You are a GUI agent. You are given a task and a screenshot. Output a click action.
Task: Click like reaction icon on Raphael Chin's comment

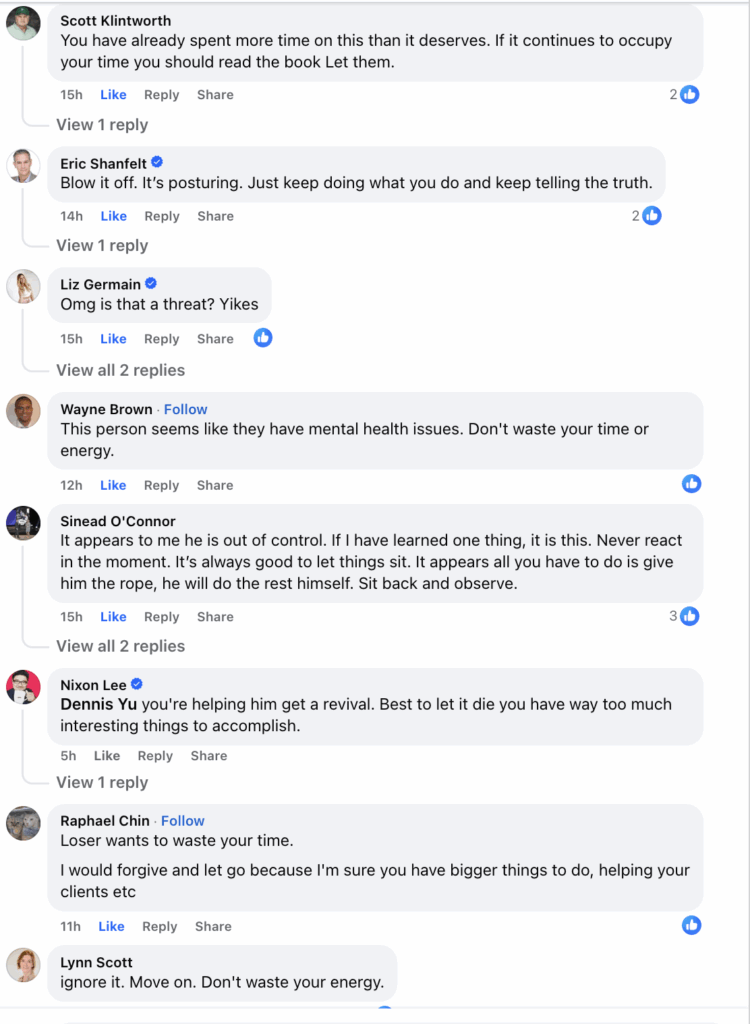pos(691,925)
